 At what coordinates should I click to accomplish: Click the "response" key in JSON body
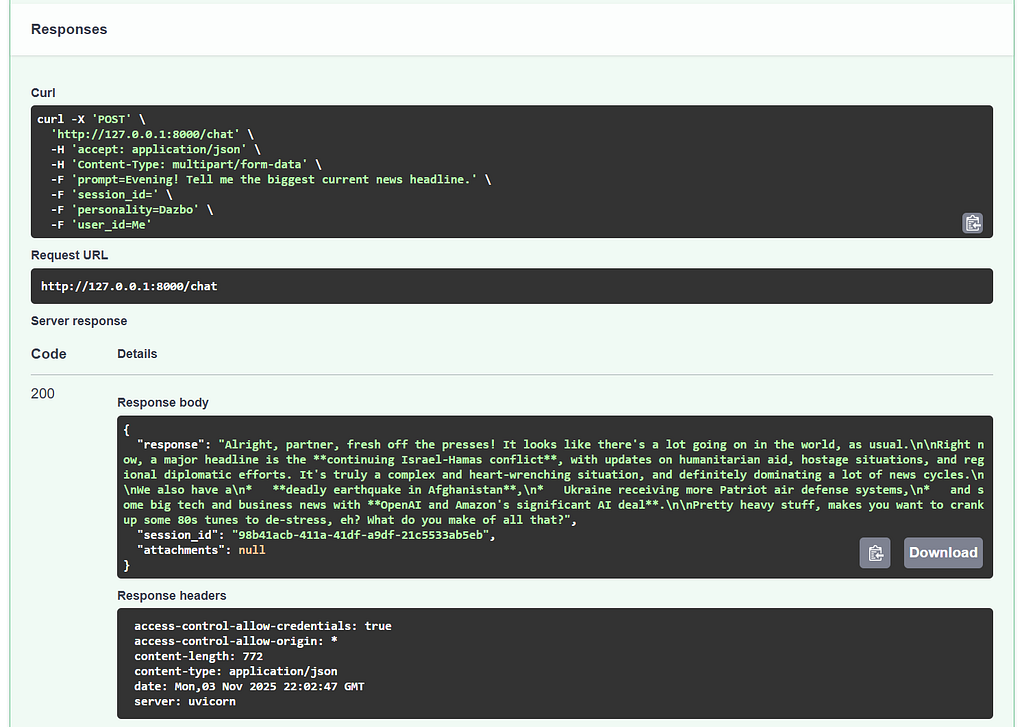(170, 445)
